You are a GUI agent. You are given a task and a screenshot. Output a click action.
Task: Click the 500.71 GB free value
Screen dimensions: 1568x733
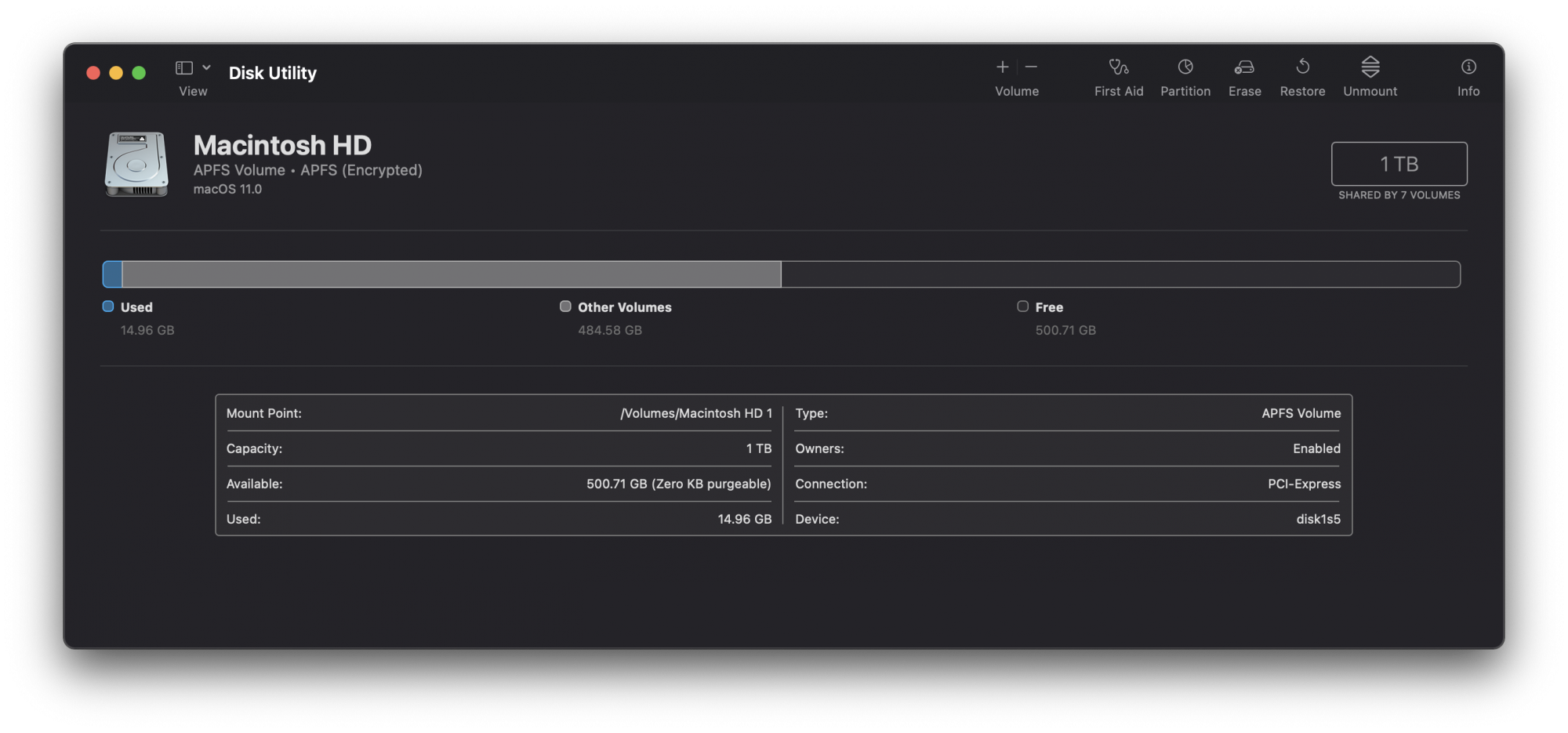pyautogui.click(x=1065, y=330)
